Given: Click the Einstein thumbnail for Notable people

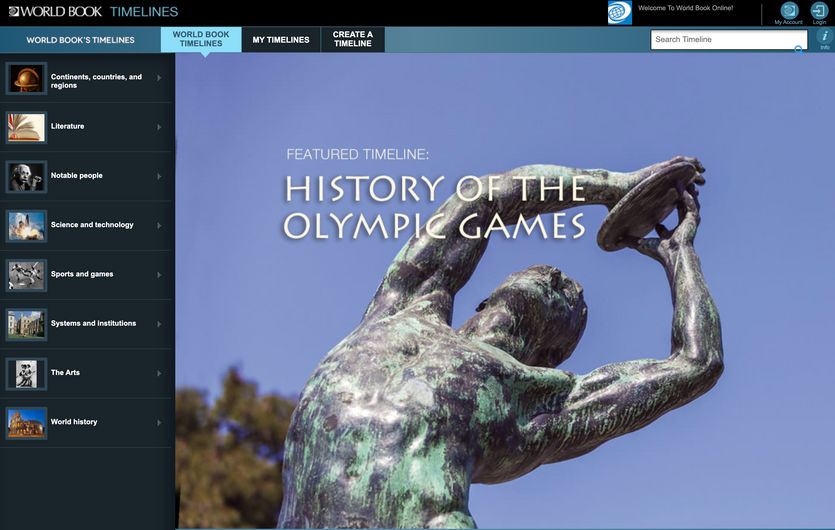Looking at the screenshot, I should (26, 176).
